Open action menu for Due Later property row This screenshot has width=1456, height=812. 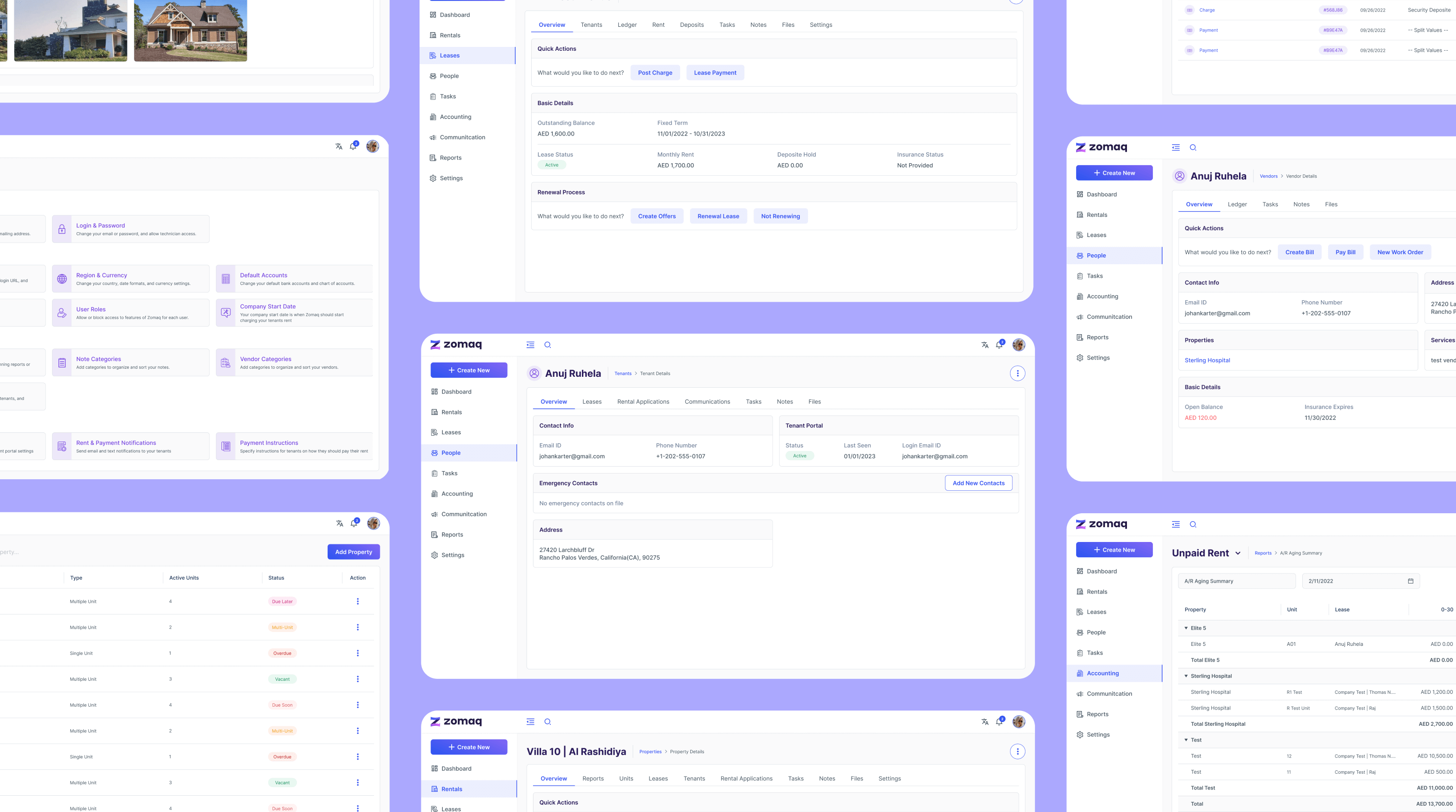click(x=358, y=601)
